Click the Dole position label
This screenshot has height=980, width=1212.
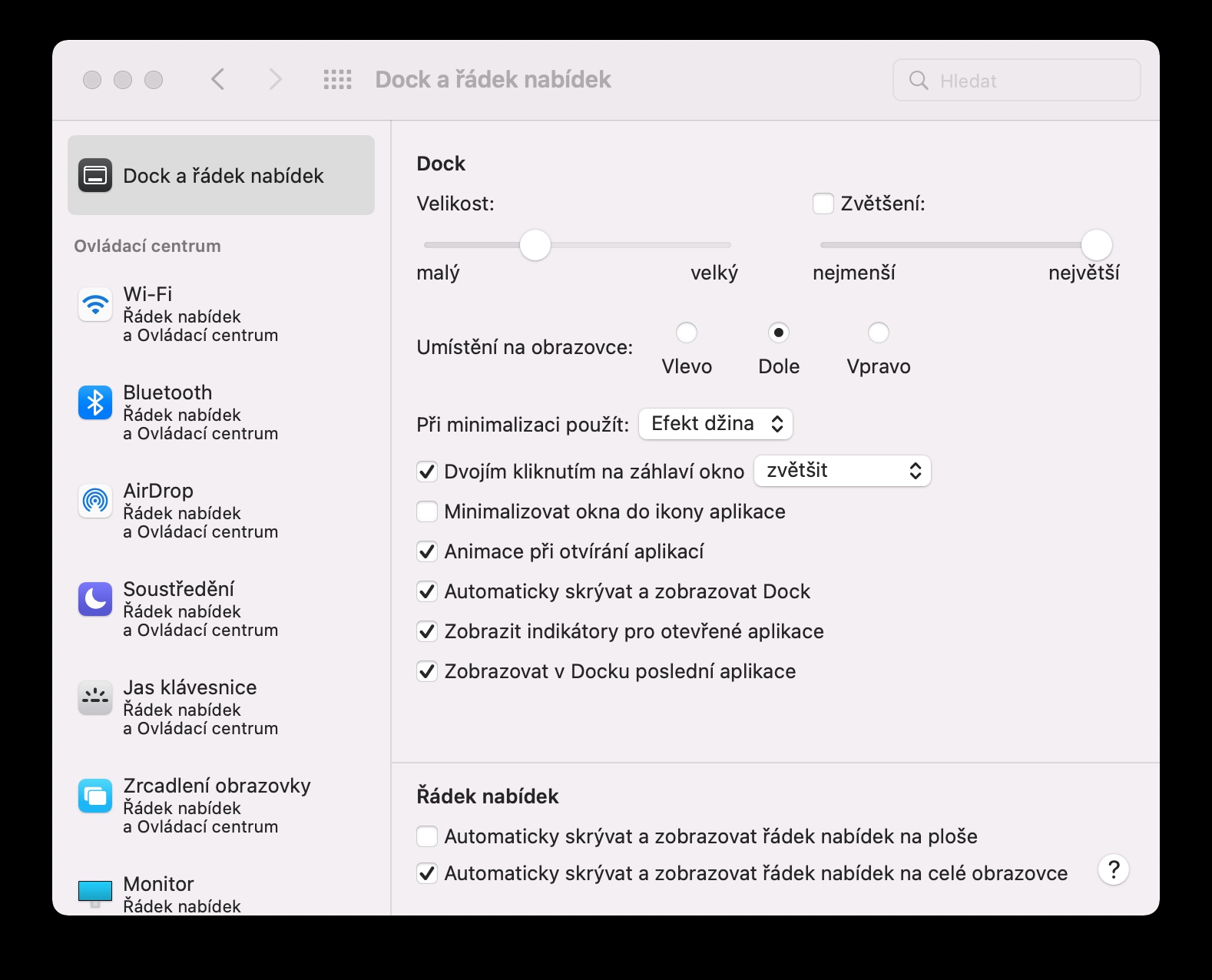(779, 366)
